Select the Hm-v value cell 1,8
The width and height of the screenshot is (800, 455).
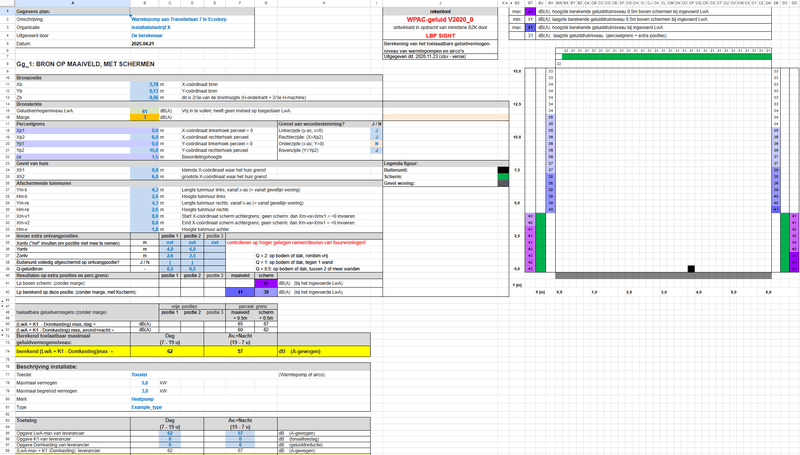pos(144,230)
